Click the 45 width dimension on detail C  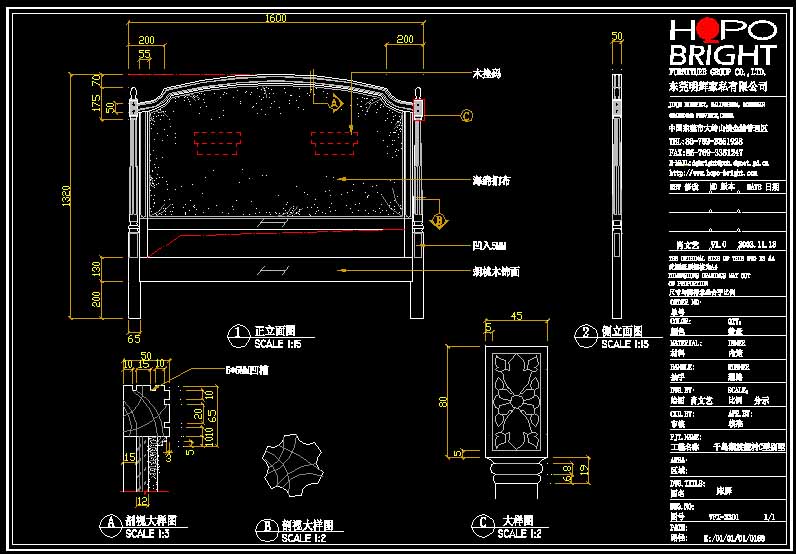(x=516, y=316)
